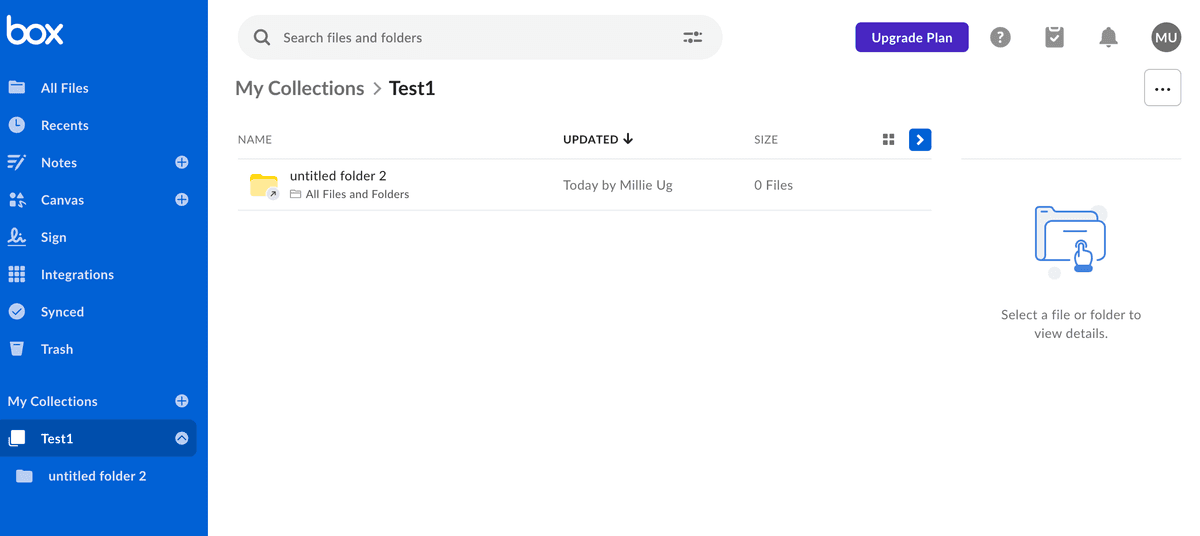Create a new Canvas with plus icon
Viewport: 1200px width, 536px height.
(x=182, y=199)
